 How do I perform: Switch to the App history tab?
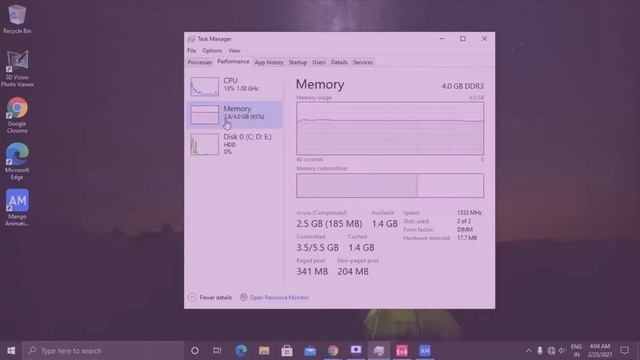pos(269,62)
